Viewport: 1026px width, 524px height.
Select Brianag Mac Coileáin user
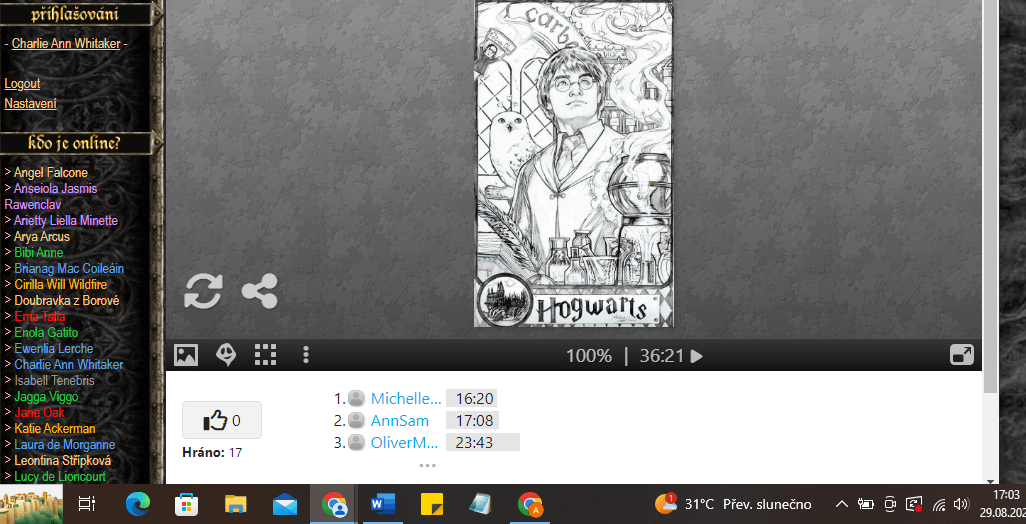point(69,268)
